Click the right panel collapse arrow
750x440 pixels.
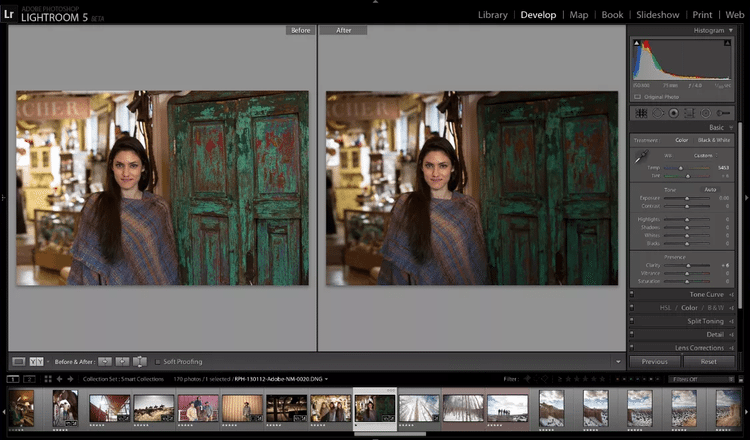point(746,198)
